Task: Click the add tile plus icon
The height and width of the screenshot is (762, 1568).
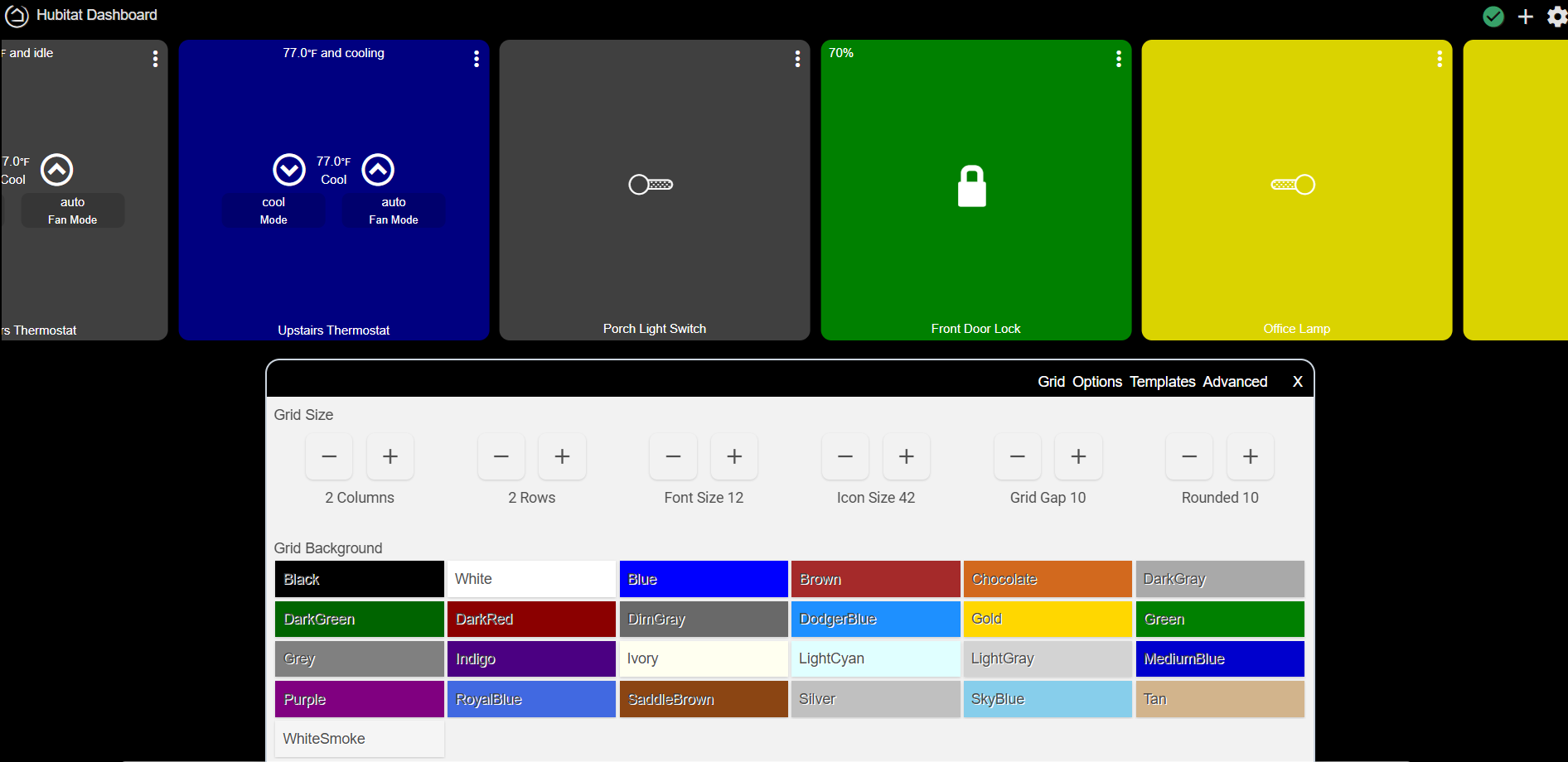Action: pos(1526,16)
